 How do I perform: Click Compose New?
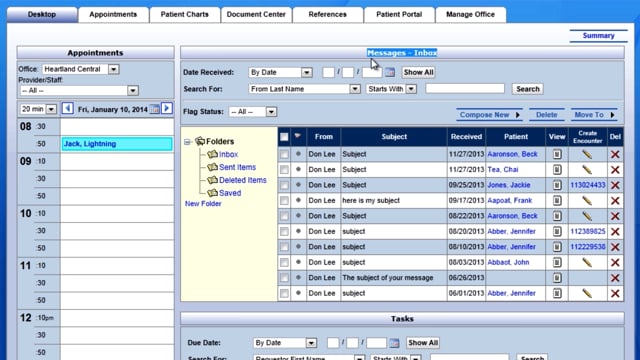pyautogui.click(x=489, y=115)
